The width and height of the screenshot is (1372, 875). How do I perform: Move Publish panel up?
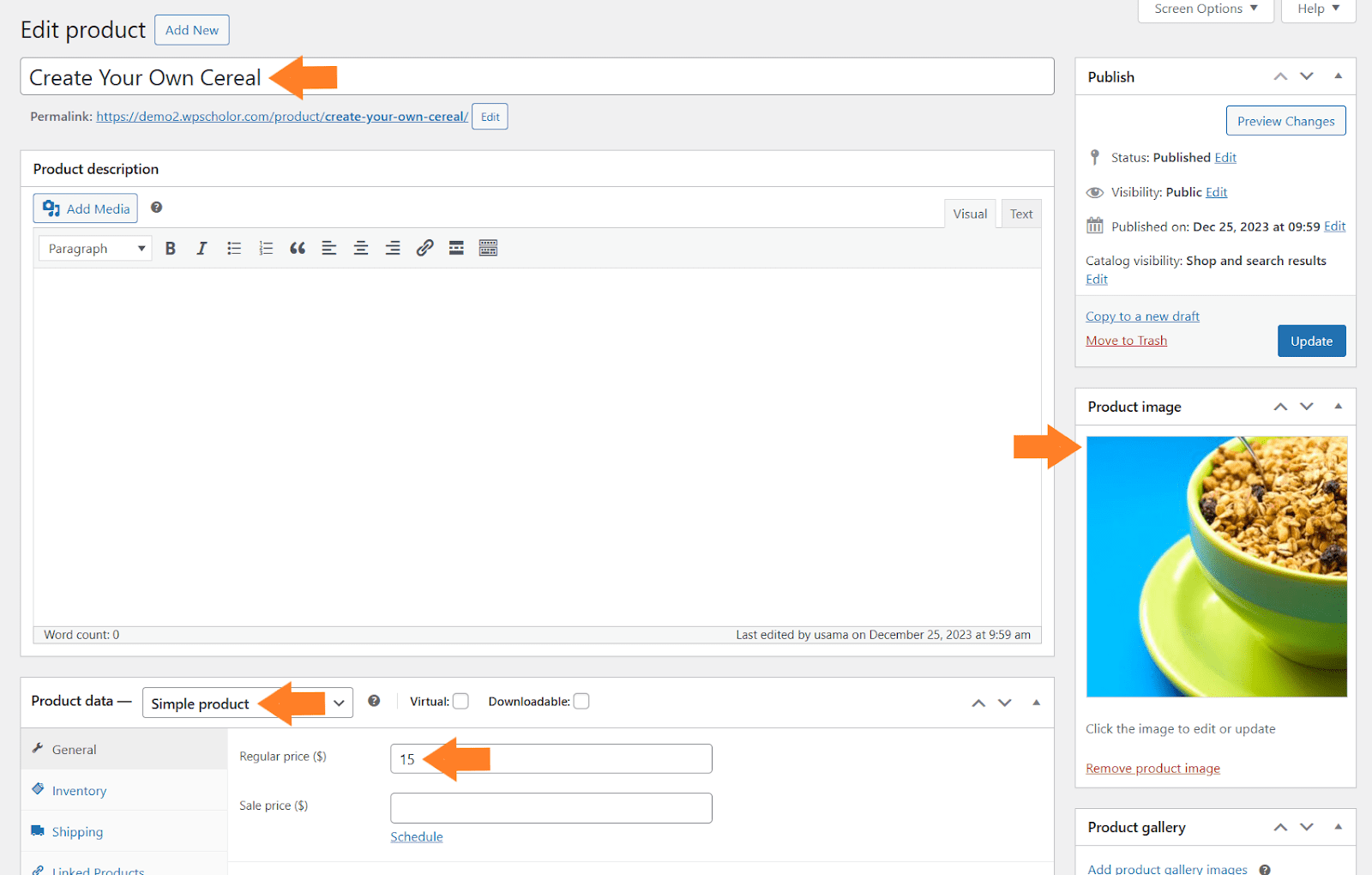[1280, 76]
